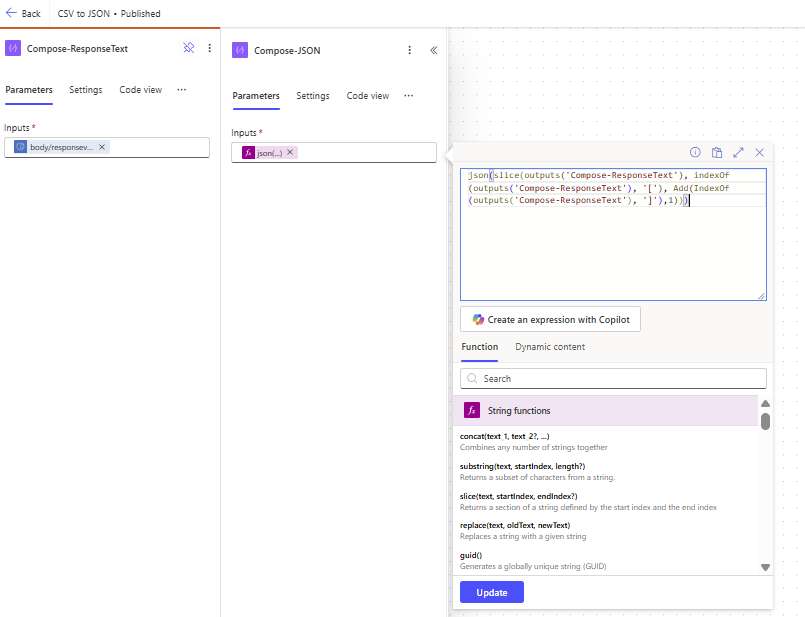805x617 pixels.
Task: Click the function list scroll down arrow
Action: click(x=765, y=567)
